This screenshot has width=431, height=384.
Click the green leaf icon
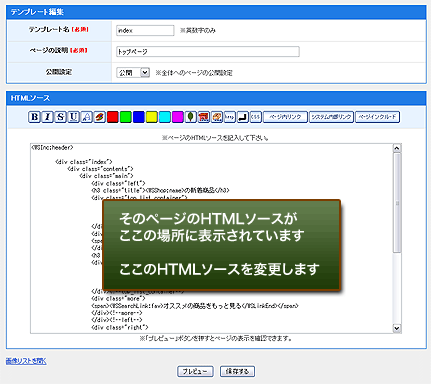(190, 117)
